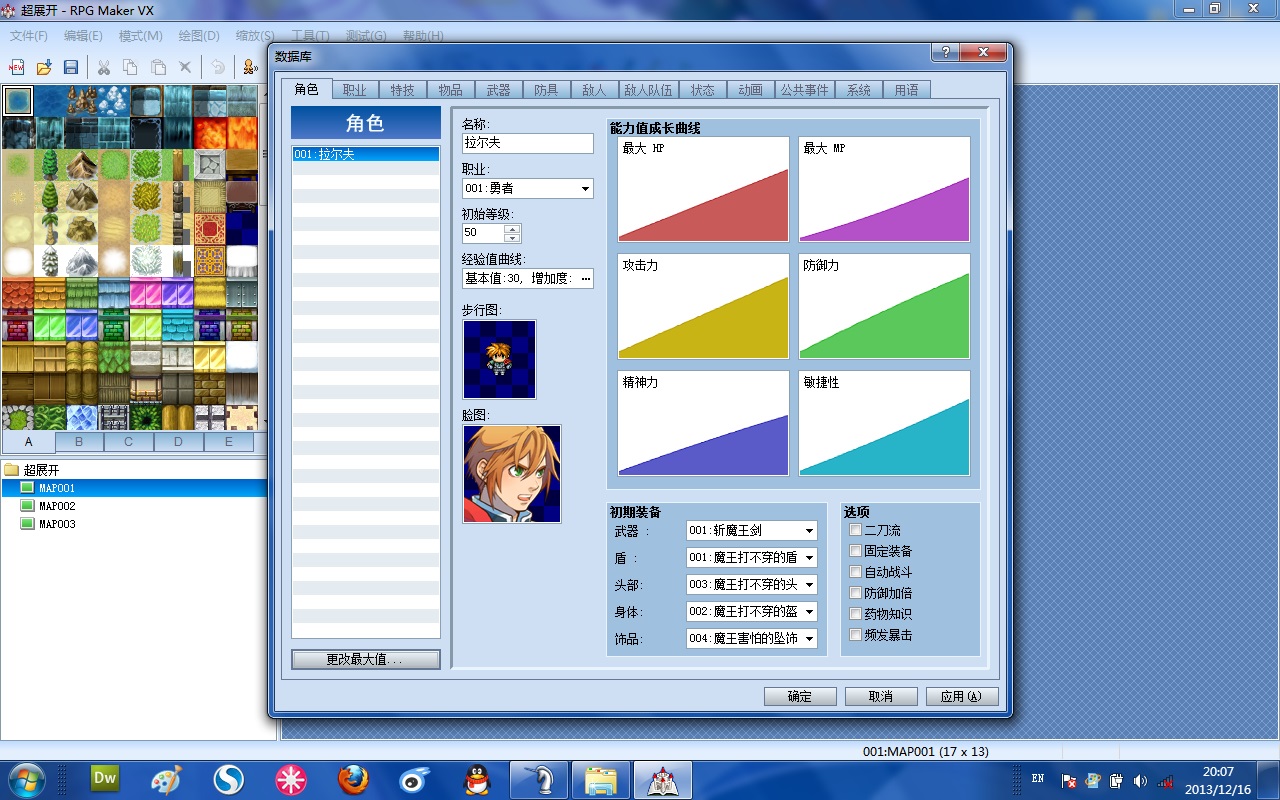Click the New project icon in main toolbar

tap(17, 67)
